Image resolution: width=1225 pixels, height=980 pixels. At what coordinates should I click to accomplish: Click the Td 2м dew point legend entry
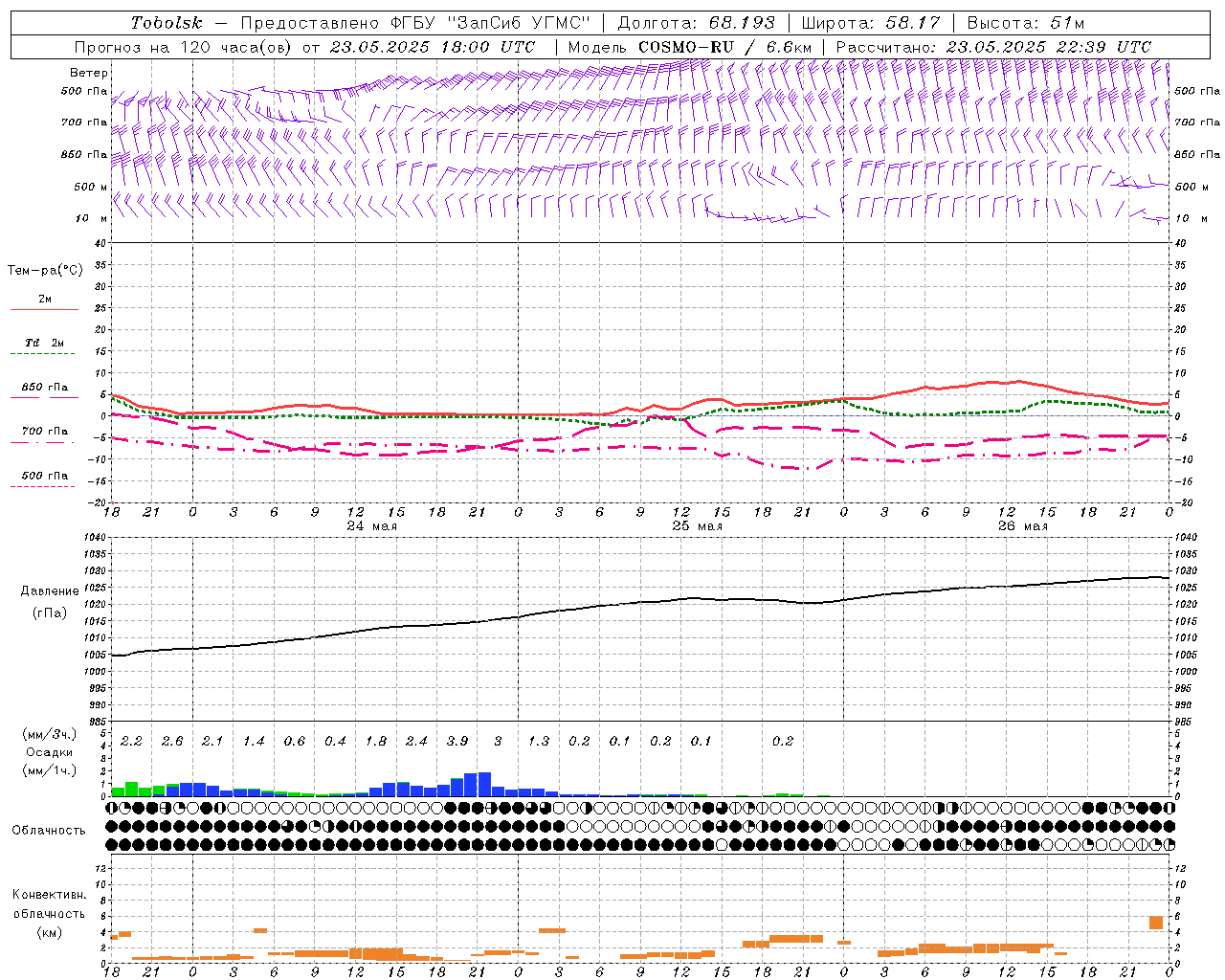tap(45, 343)
